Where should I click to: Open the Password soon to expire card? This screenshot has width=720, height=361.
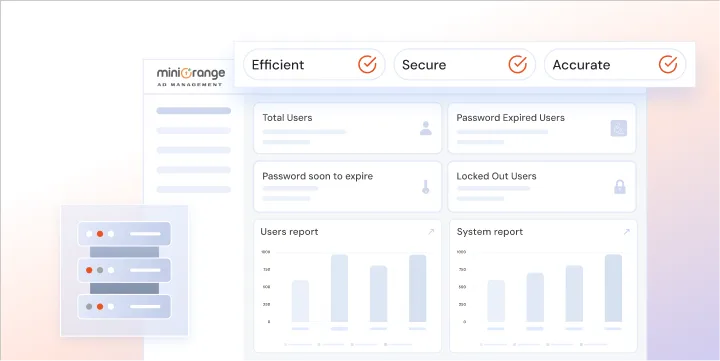[348, 186]
